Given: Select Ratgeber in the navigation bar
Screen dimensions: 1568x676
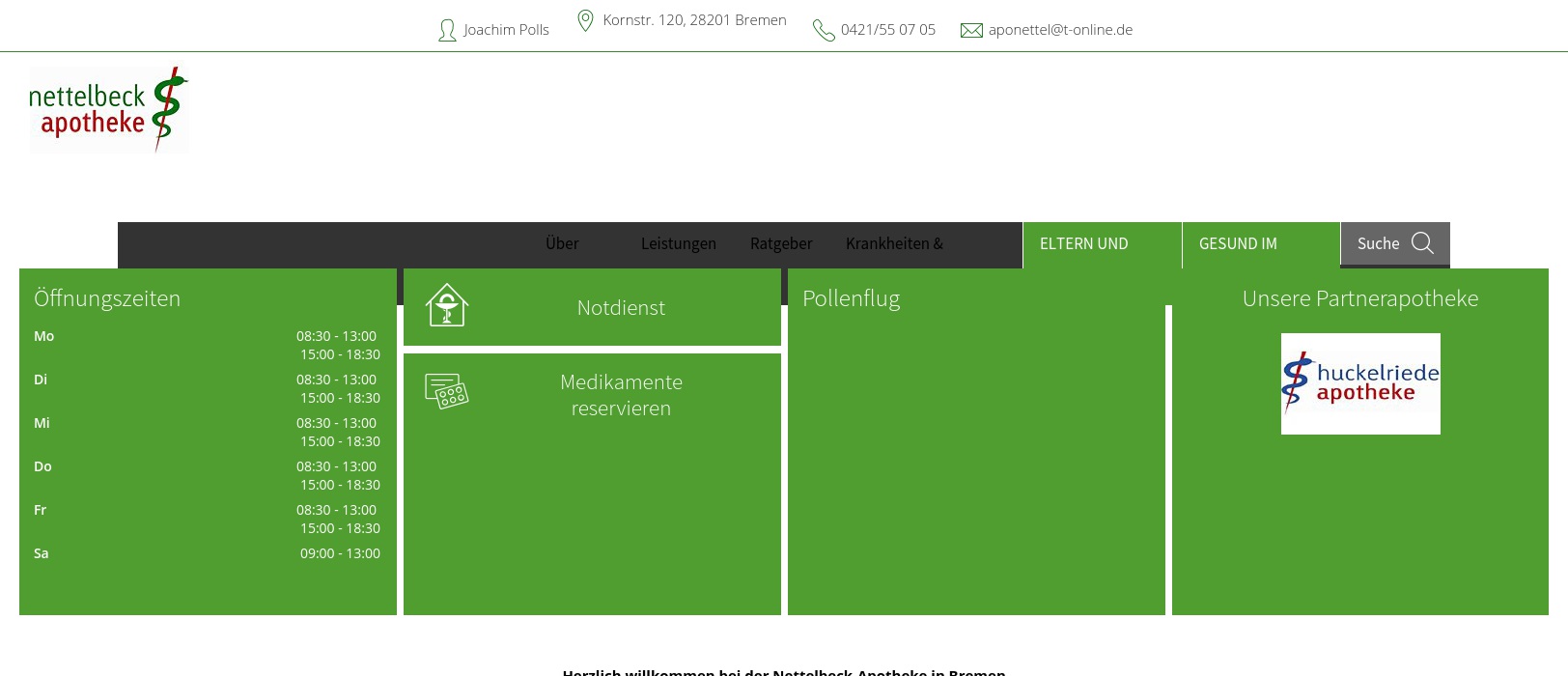Looking at the screenshot, I should pos(781,243).
